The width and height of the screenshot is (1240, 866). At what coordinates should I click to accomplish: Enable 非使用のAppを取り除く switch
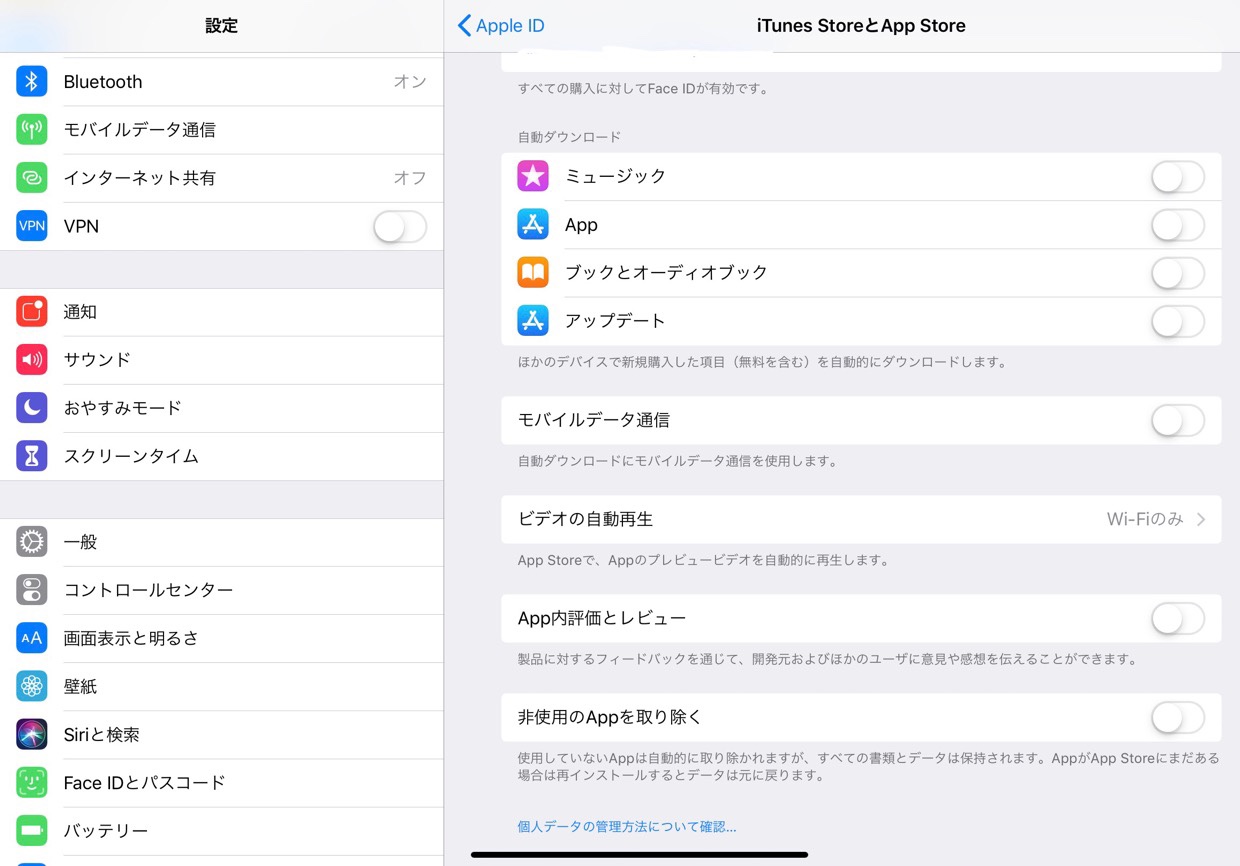[x=1178, y=718]
